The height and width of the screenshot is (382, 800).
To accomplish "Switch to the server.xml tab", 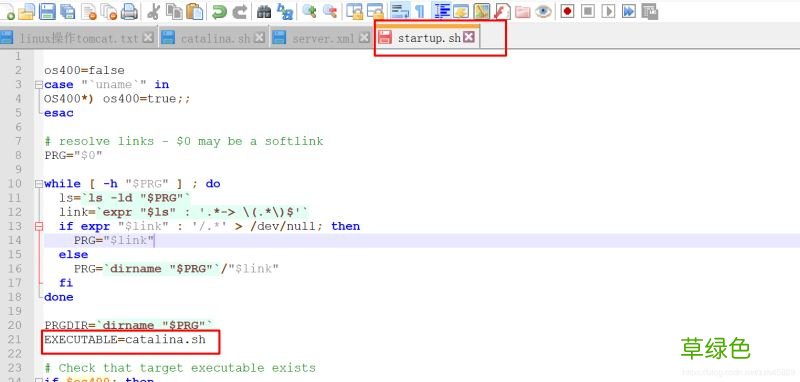I will pos(321,38).
